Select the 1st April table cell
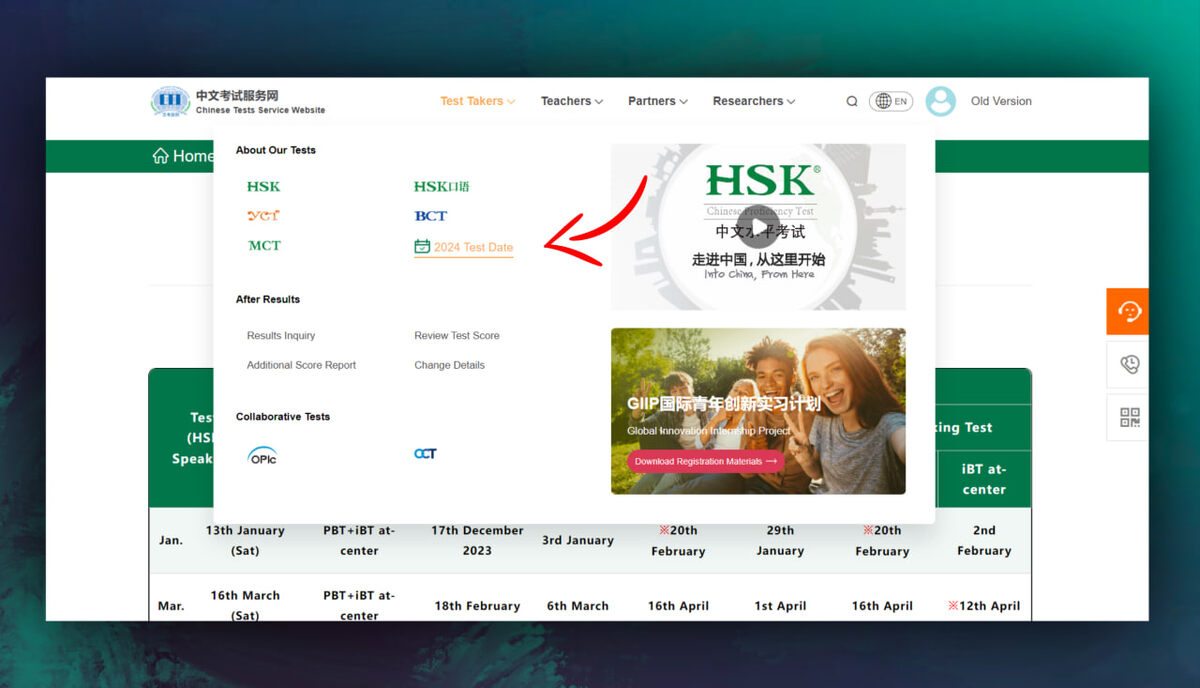This screenshot has width=1200, height=688. tap(780, 606)
